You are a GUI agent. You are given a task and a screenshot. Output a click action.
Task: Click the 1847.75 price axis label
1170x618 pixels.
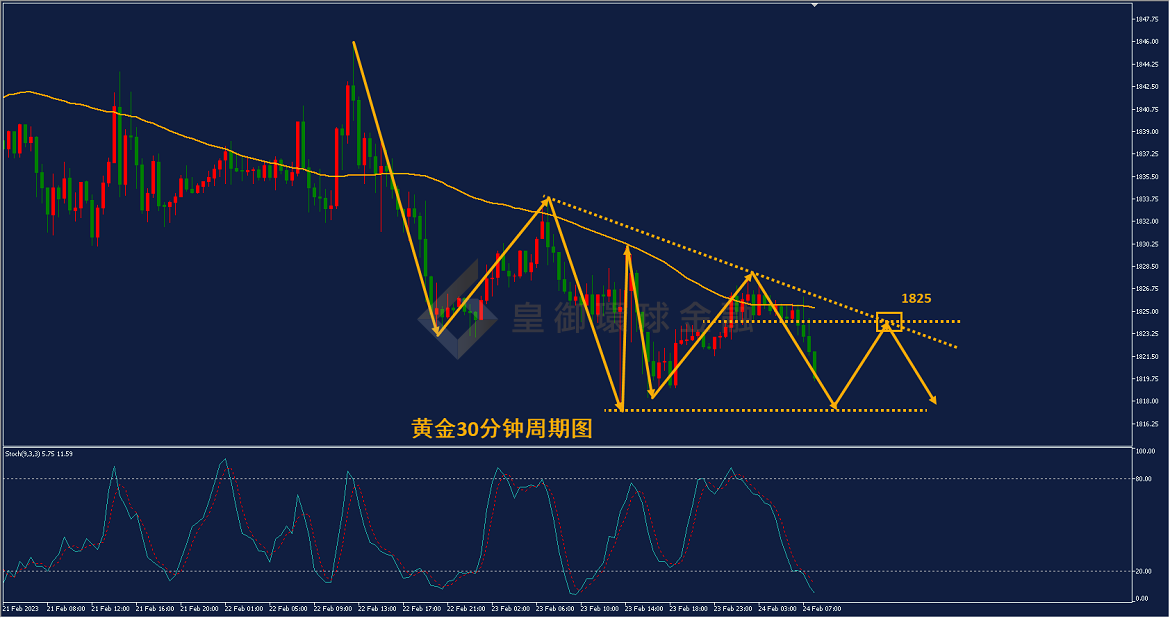tap(1148, 19)
